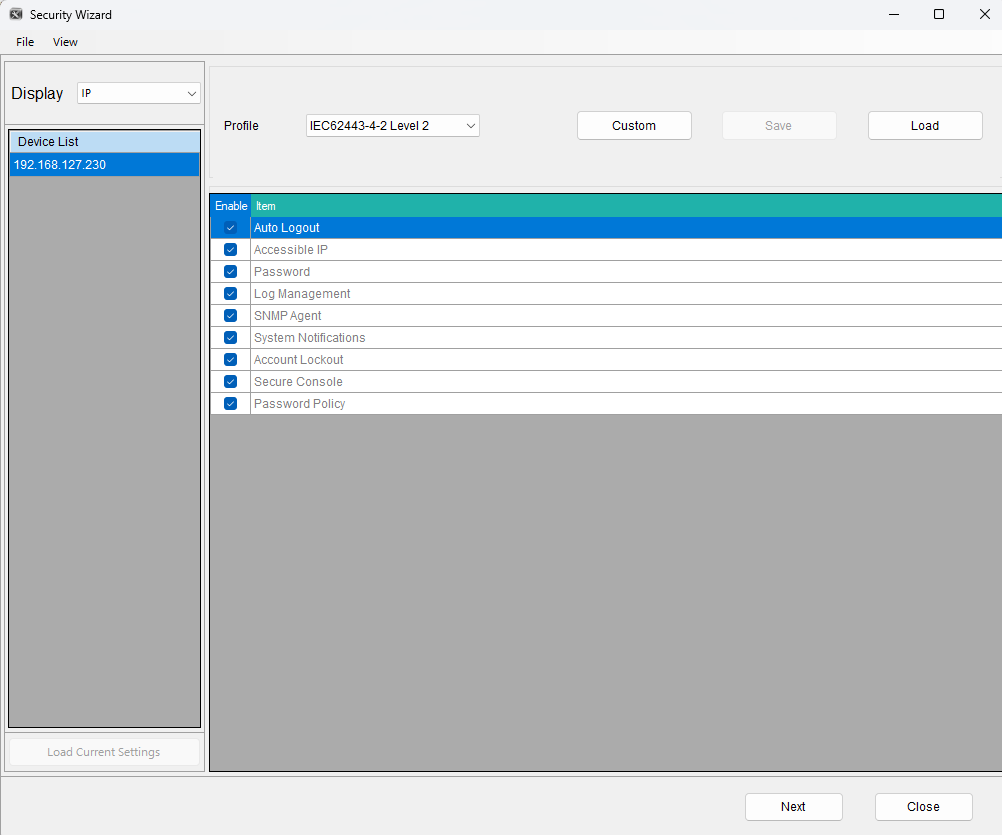Click the Load profile button

click(x=924, y=125)
